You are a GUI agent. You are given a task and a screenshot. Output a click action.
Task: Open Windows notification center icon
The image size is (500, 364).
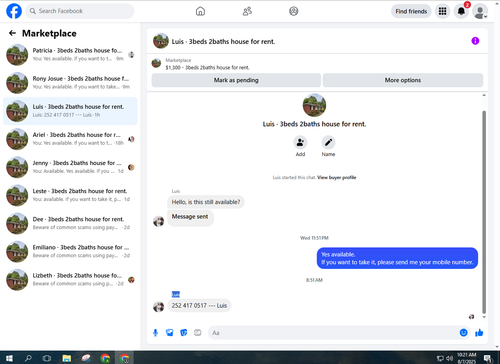pyautogui.click(x=488, y=358)
